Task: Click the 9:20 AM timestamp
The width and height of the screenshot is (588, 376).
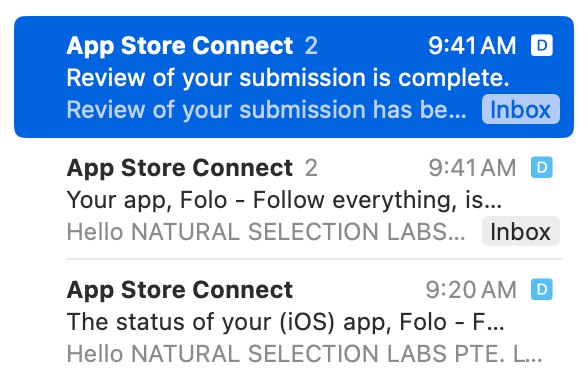Action: pyautogui.click(x=471, y=290)
